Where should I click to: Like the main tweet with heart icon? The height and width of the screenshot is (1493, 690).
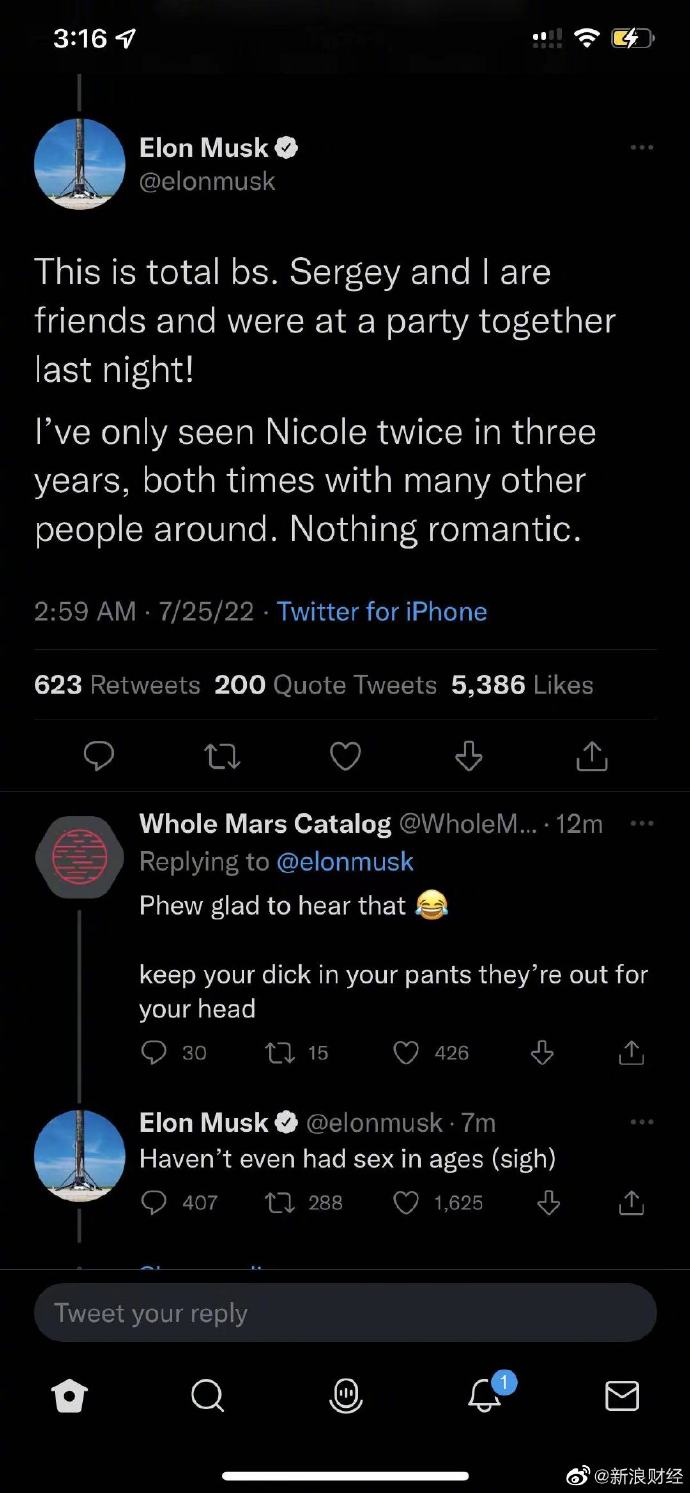point(345,756)
